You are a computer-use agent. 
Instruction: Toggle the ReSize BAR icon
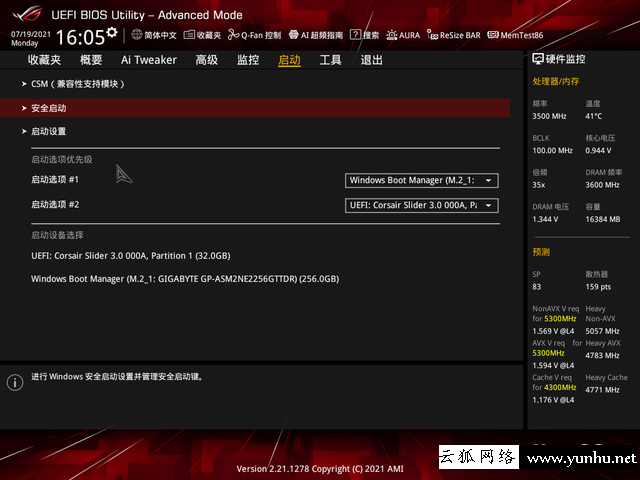(x=433, y=35)
